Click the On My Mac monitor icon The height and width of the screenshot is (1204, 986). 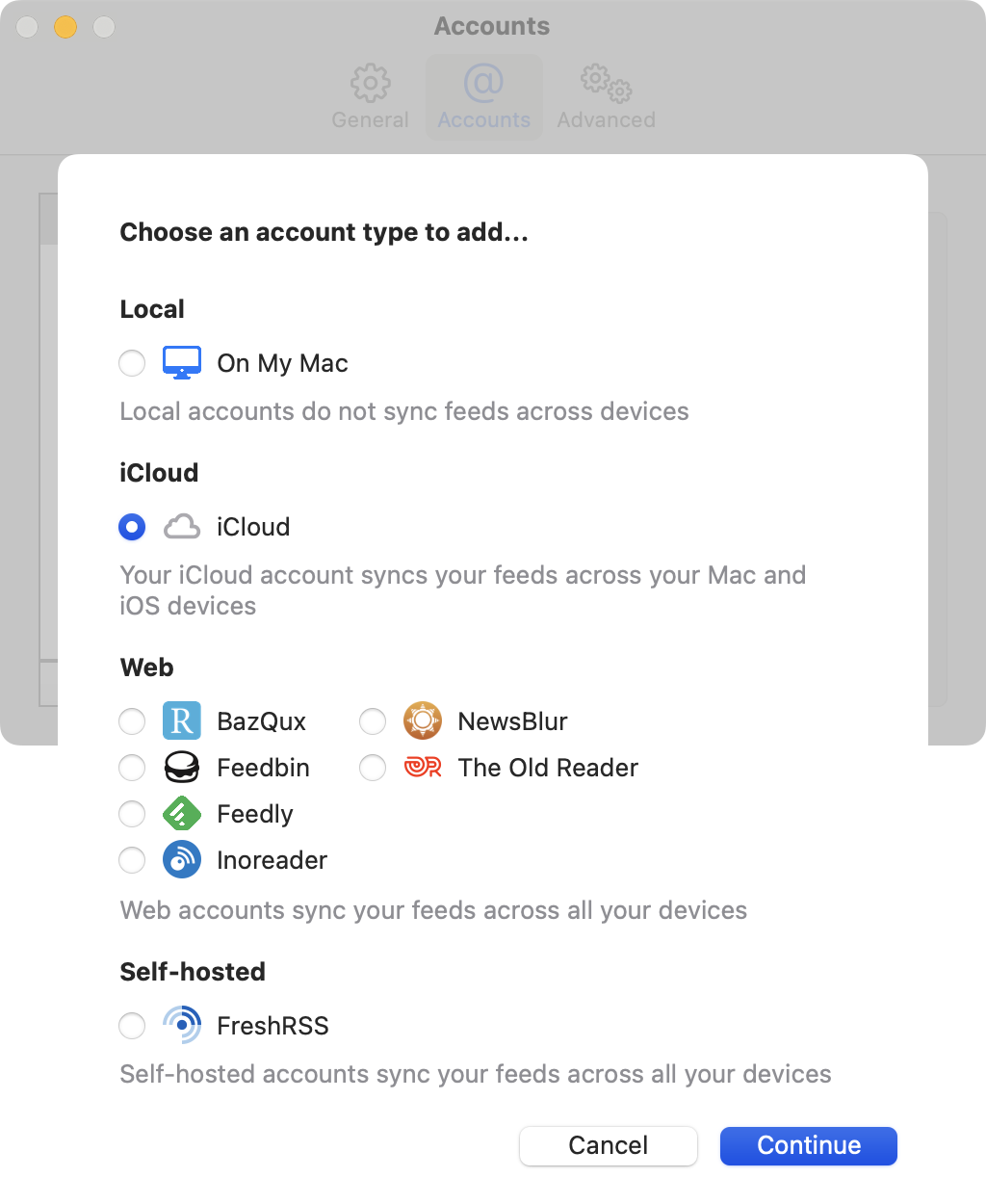point(182,363)
